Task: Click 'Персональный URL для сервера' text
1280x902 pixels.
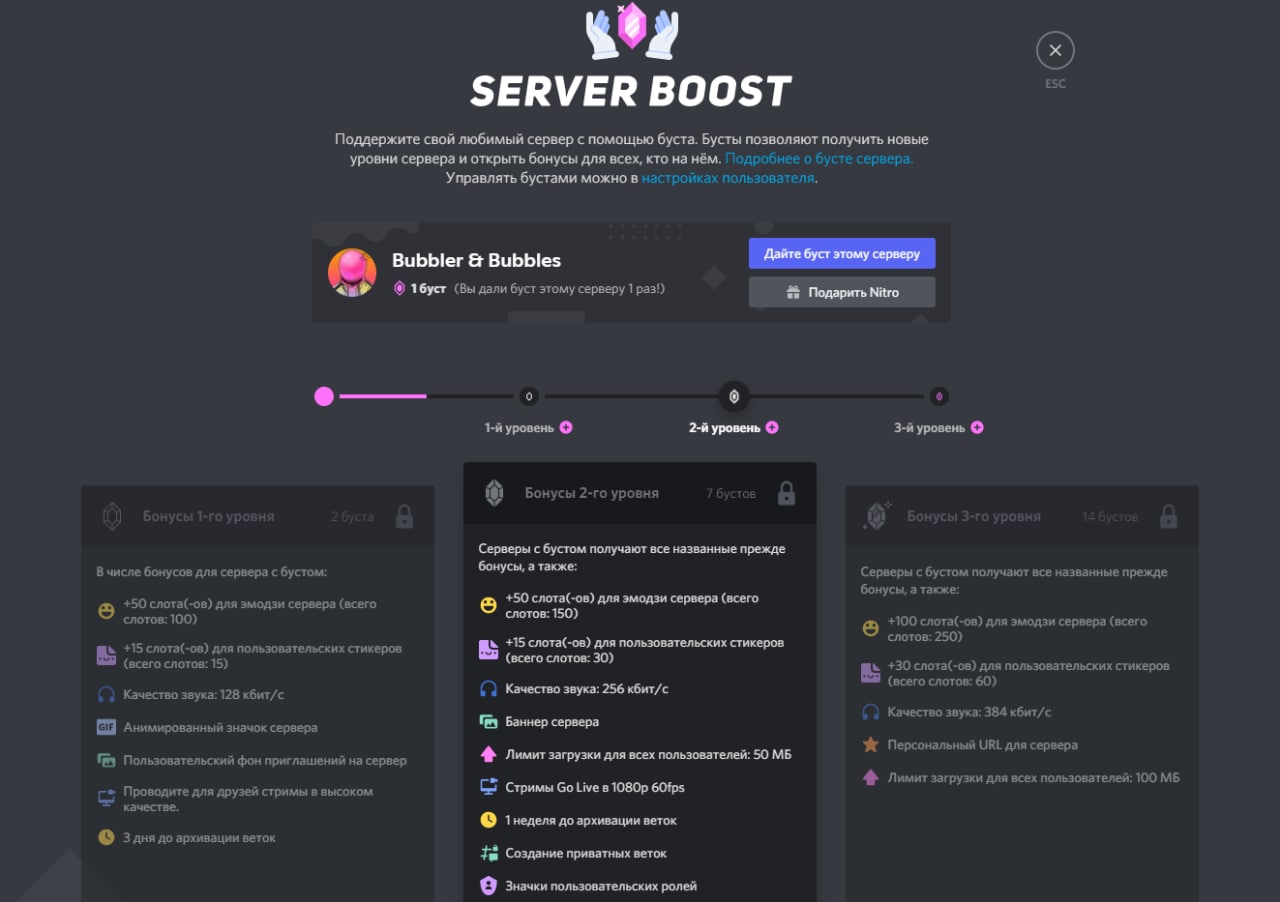Action: coord(983,745)
